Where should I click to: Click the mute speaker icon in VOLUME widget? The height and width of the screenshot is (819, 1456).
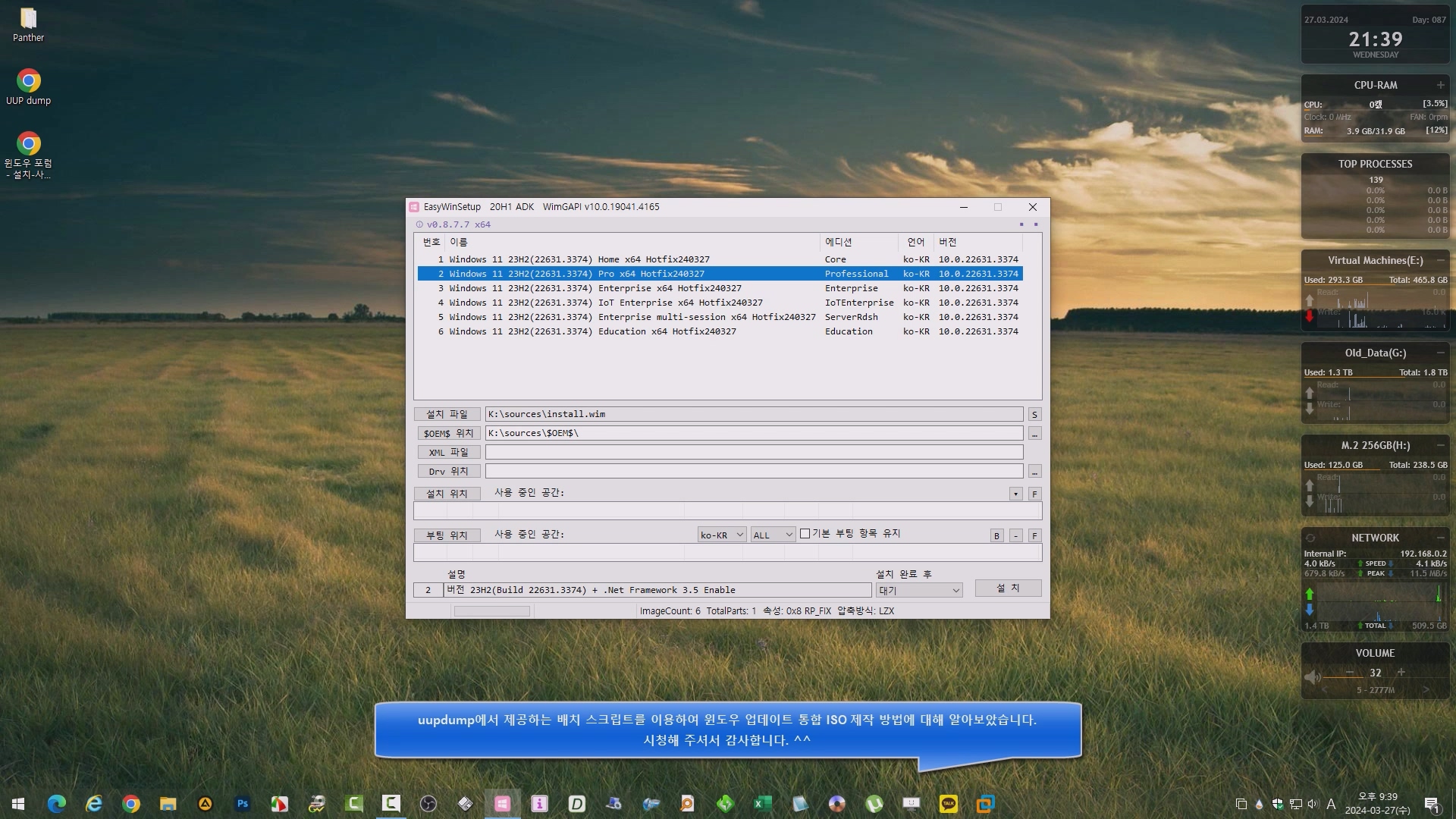pos(1312,676)
